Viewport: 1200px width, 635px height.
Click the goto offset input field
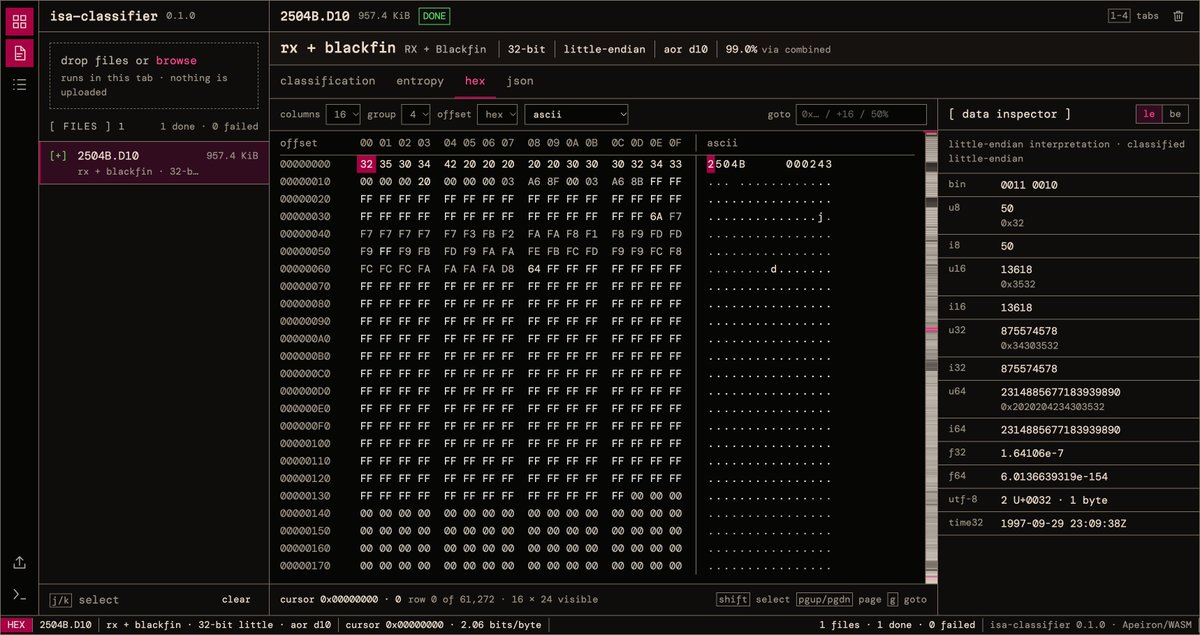pyautogui.click(x=861, y=115)
